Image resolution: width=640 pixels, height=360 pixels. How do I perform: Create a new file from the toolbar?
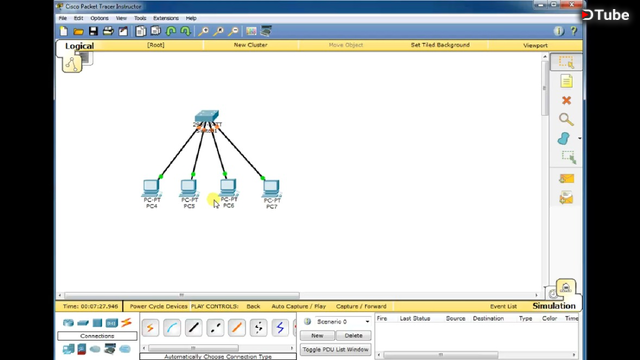(64, 31)
